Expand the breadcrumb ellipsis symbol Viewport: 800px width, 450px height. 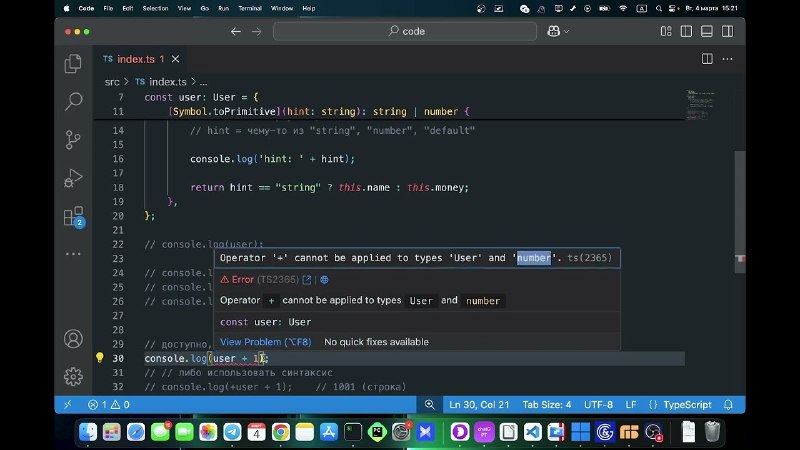[204, 82]
